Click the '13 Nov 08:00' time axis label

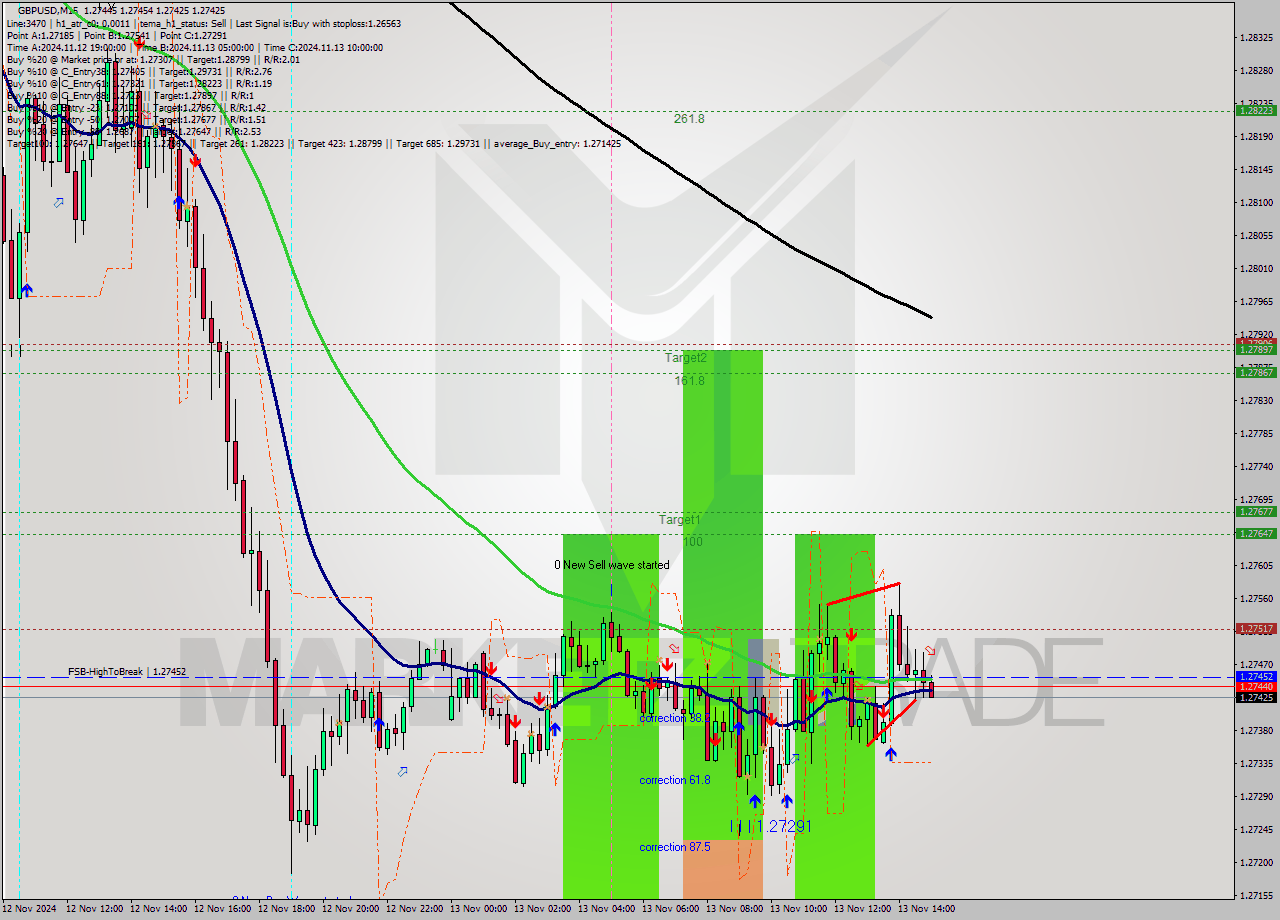tap(735, 909)
